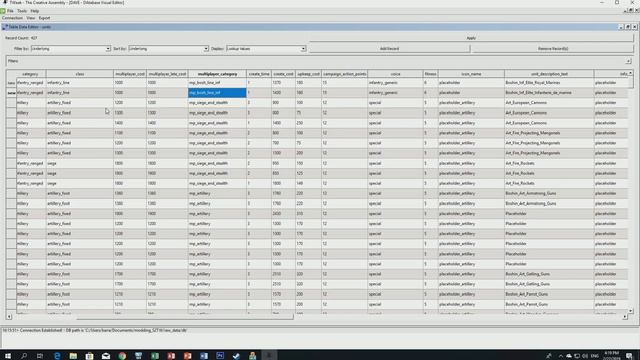
Task: Expand the Filters panel arrow
Action: 628,61
